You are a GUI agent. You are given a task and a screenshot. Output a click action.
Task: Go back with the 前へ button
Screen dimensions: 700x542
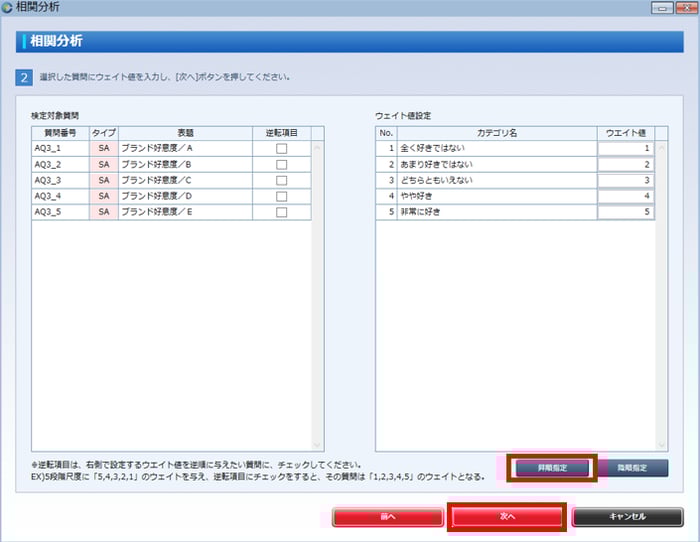click(387, 516)
